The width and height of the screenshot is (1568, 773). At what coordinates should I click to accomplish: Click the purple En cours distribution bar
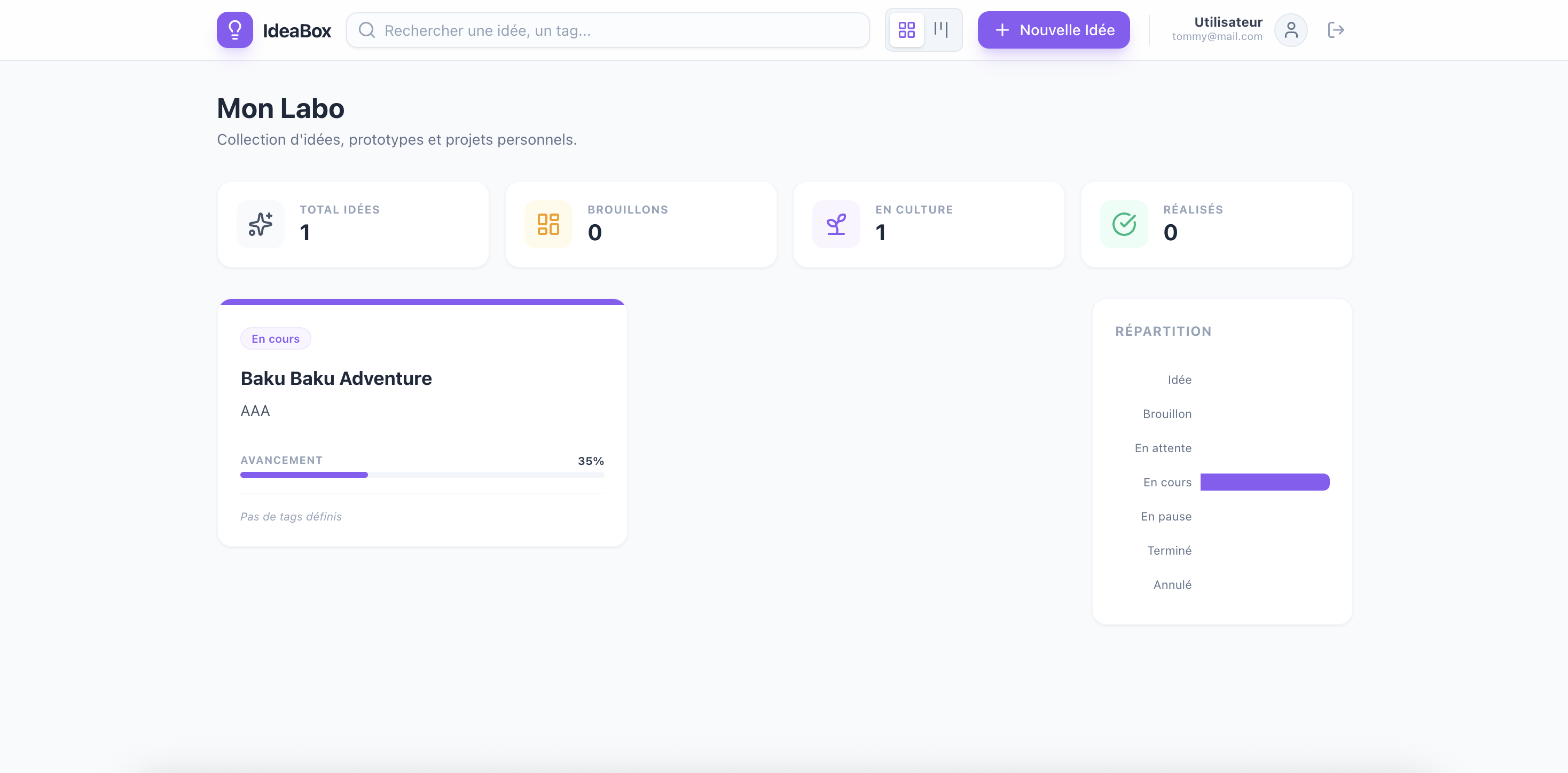click(x=1264, y=482)
